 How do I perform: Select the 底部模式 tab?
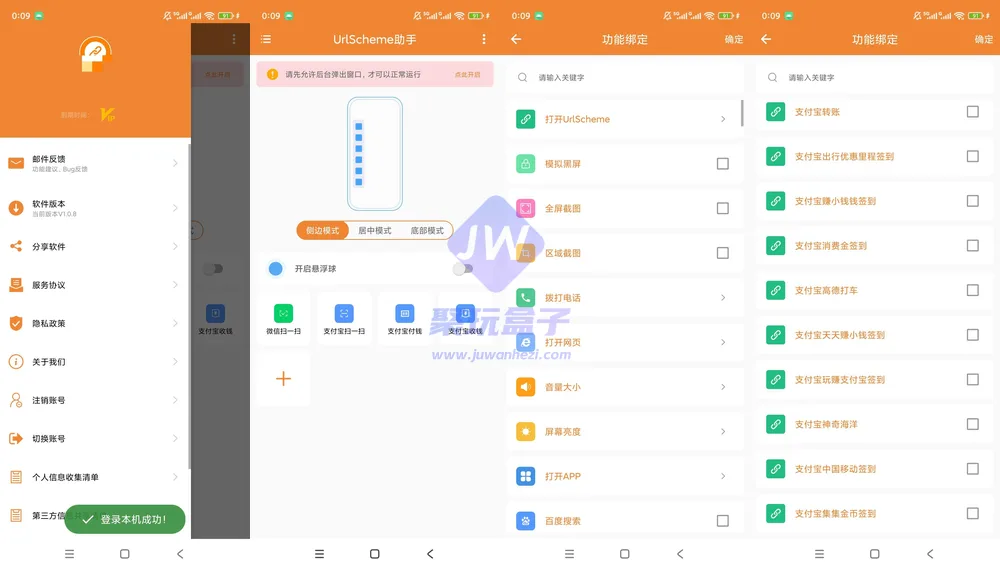427,230
